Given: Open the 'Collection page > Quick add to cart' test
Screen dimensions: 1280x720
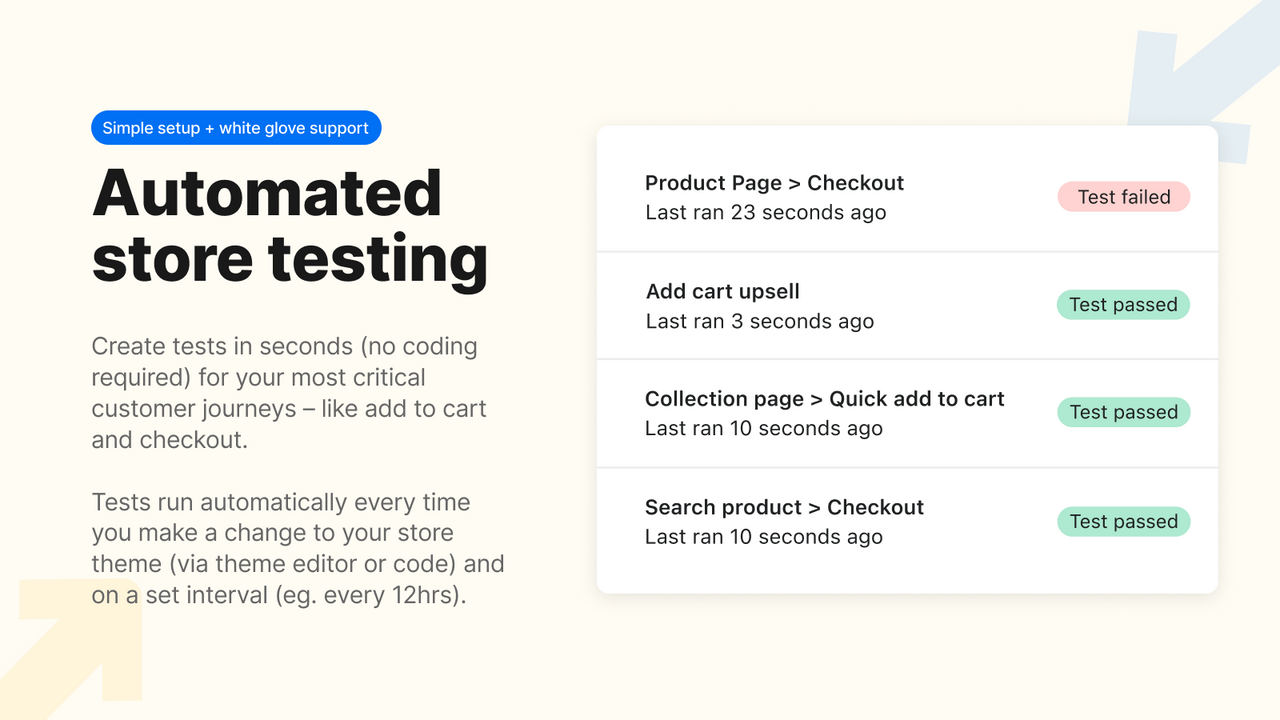Looking at the screenshot, I should coord(824,398).
